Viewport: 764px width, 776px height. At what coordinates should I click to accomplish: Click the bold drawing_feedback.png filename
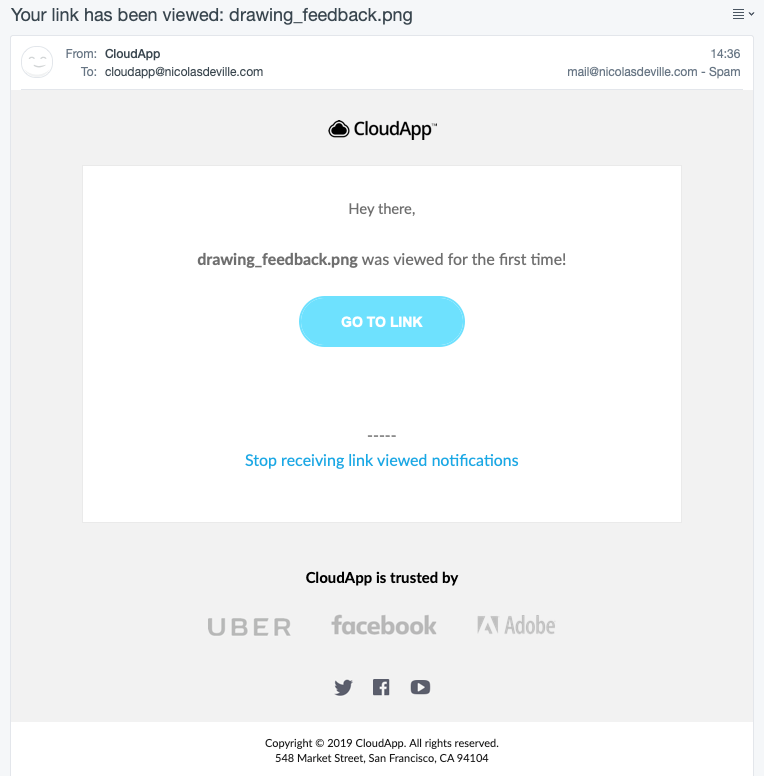(x=277, y=259)
